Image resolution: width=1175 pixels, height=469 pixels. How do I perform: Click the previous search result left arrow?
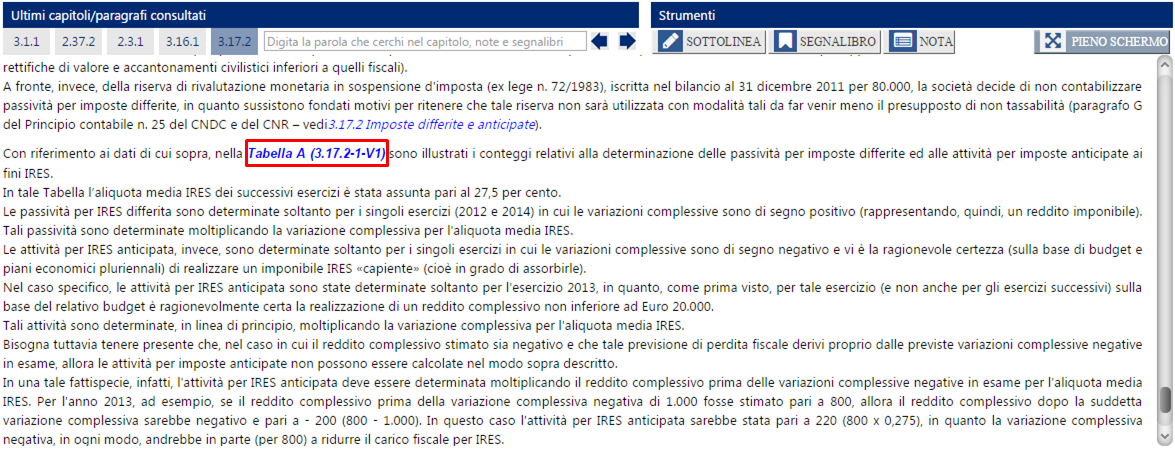(x=600, y=41)
